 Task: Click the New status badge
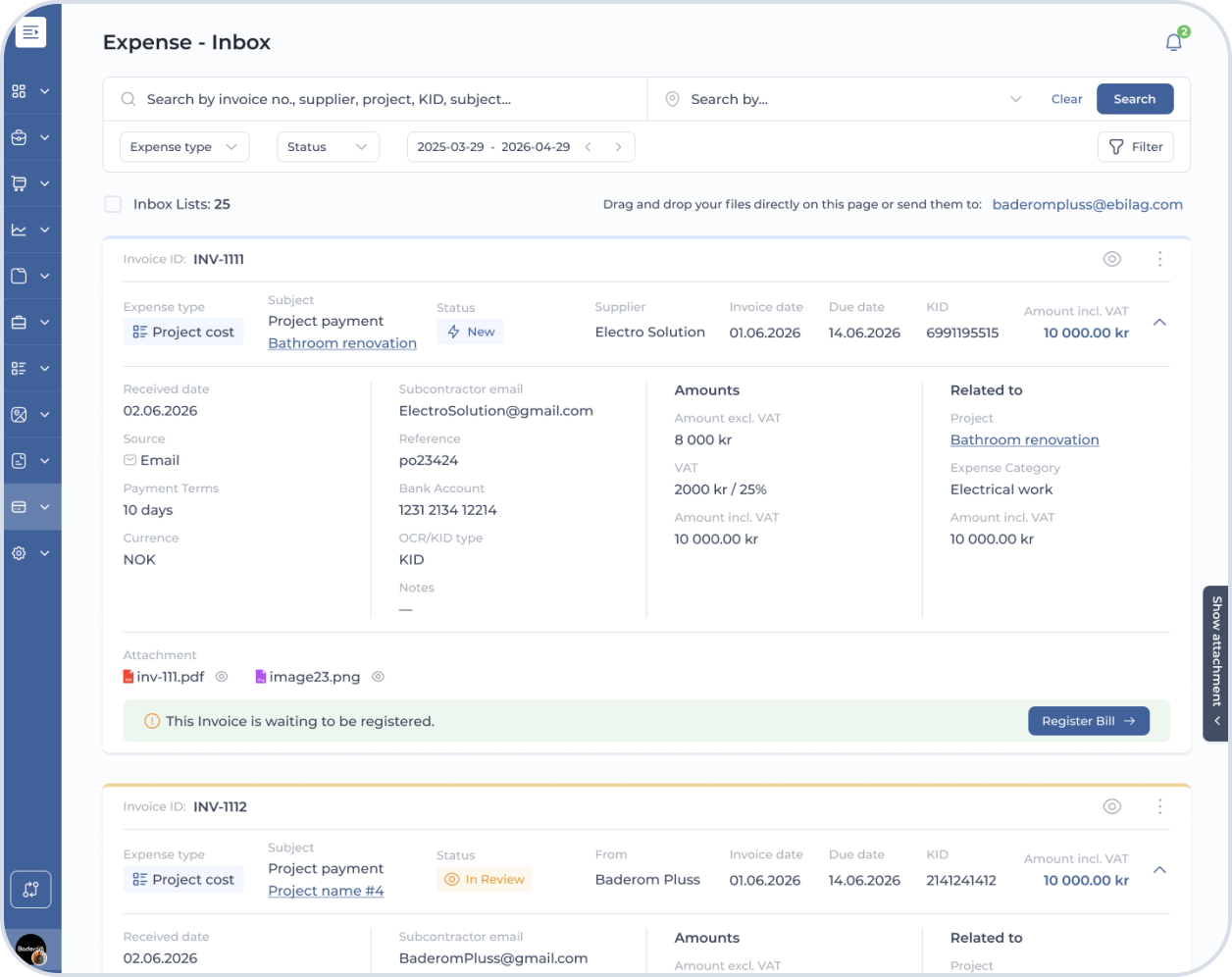click(x=471, y=332)
